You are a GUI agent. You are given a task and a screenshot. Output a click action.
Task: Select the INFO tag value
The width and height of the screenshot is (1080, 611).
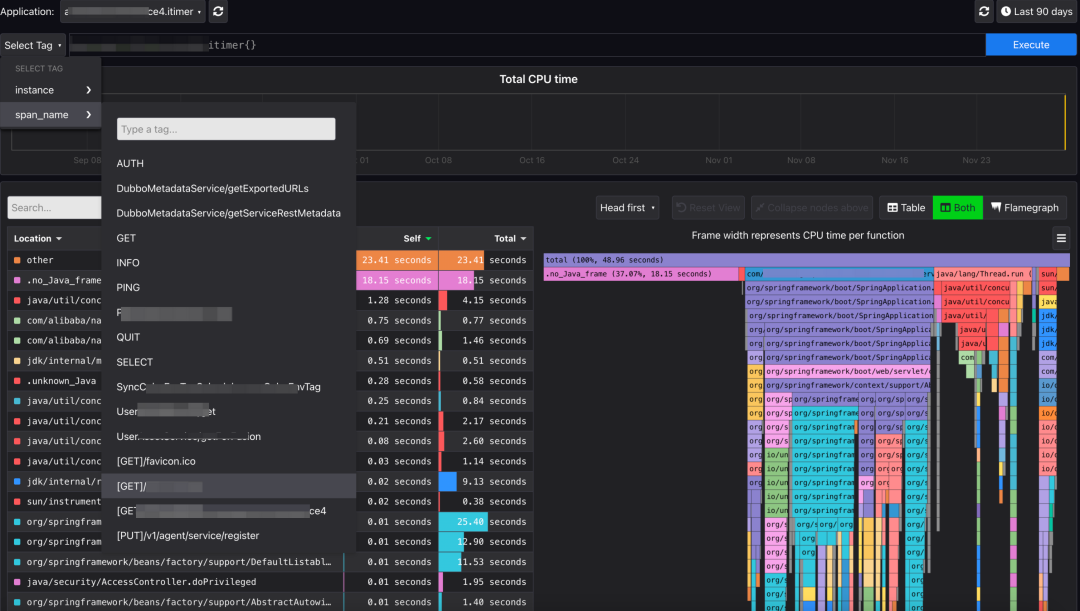[229, 263]
